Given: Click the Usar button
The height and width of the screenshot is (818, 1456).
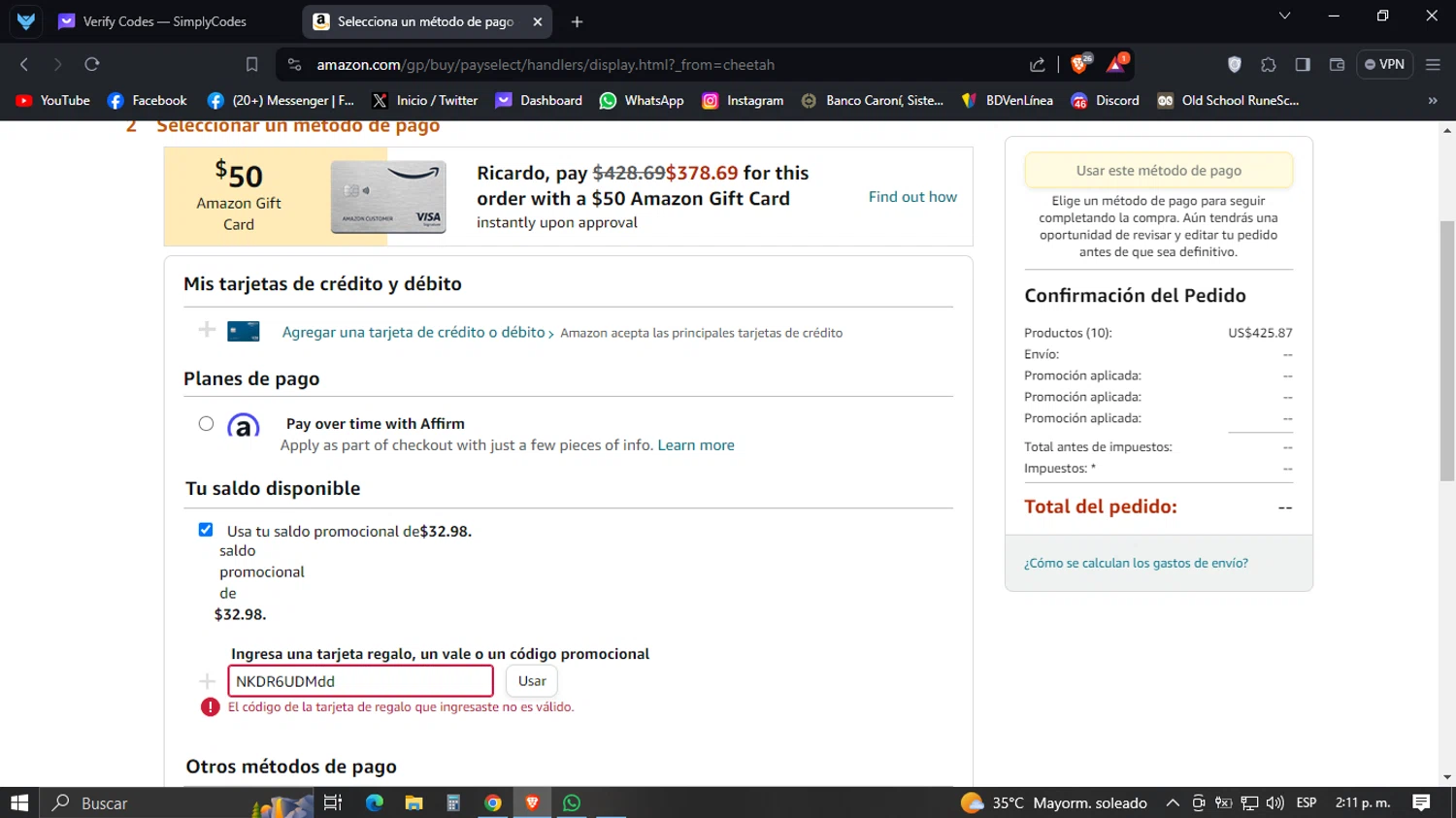Looking at the screenshot, I should 532,681.
